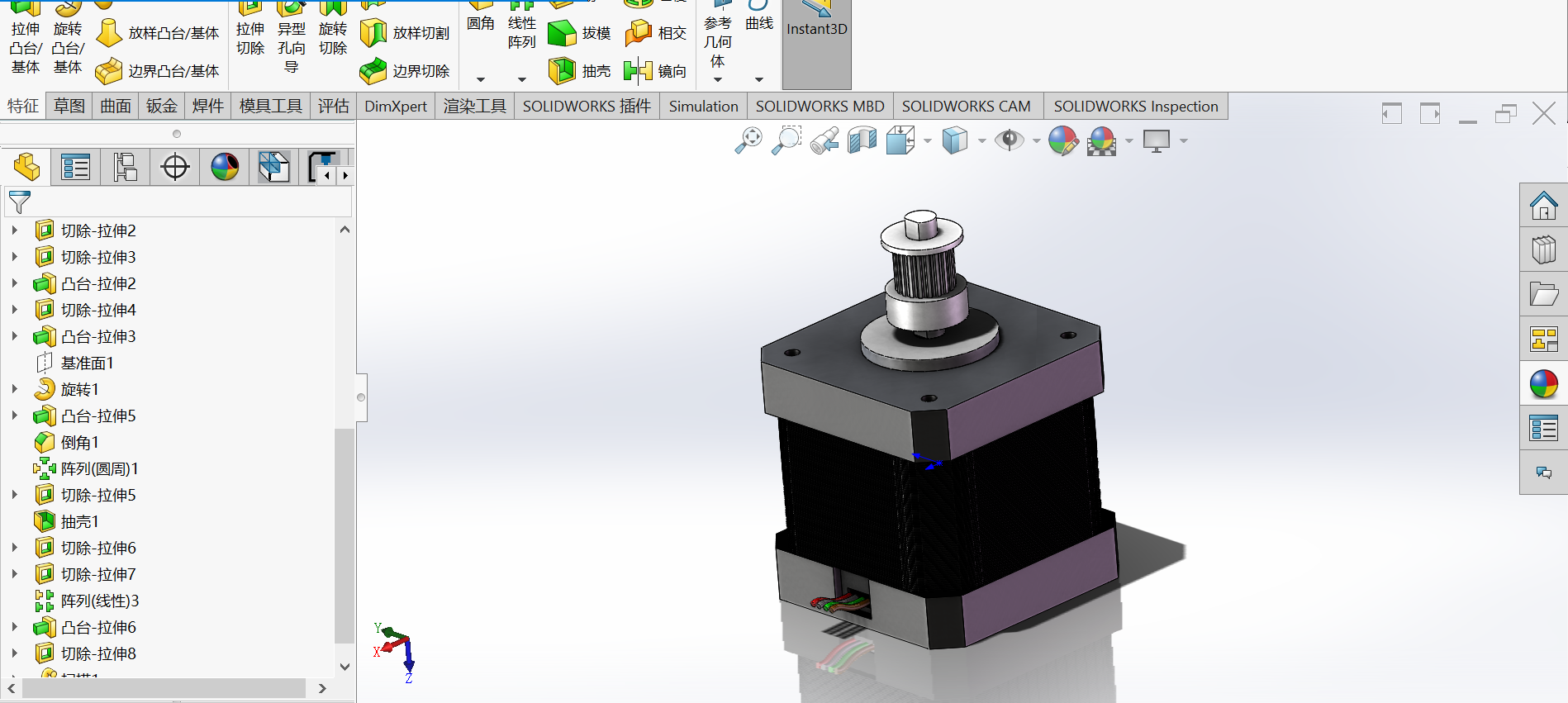This screenshot has height=703, width=1568.
Task: Switch to the SOLIDWORKS CAM tab
Action: (966, 106)
